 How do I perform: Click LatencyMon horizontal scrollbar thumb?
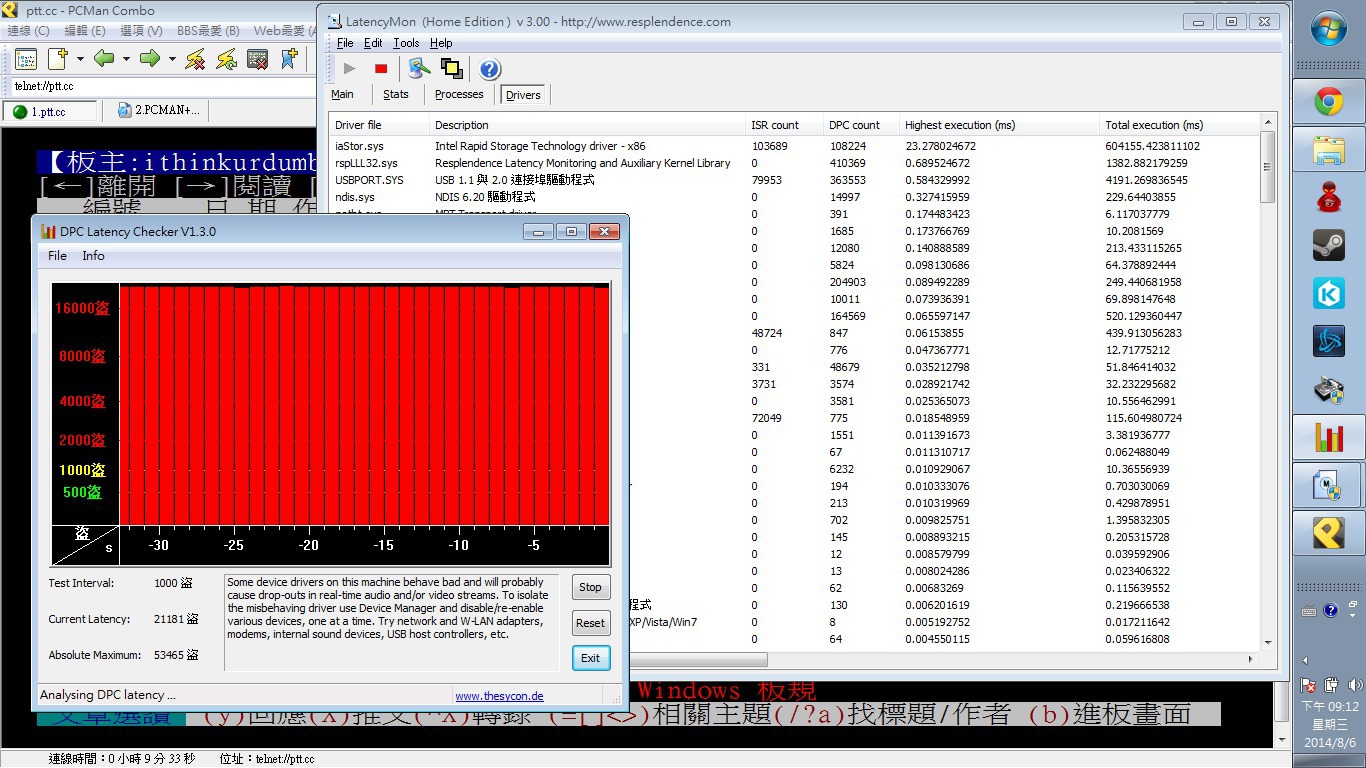698,660
